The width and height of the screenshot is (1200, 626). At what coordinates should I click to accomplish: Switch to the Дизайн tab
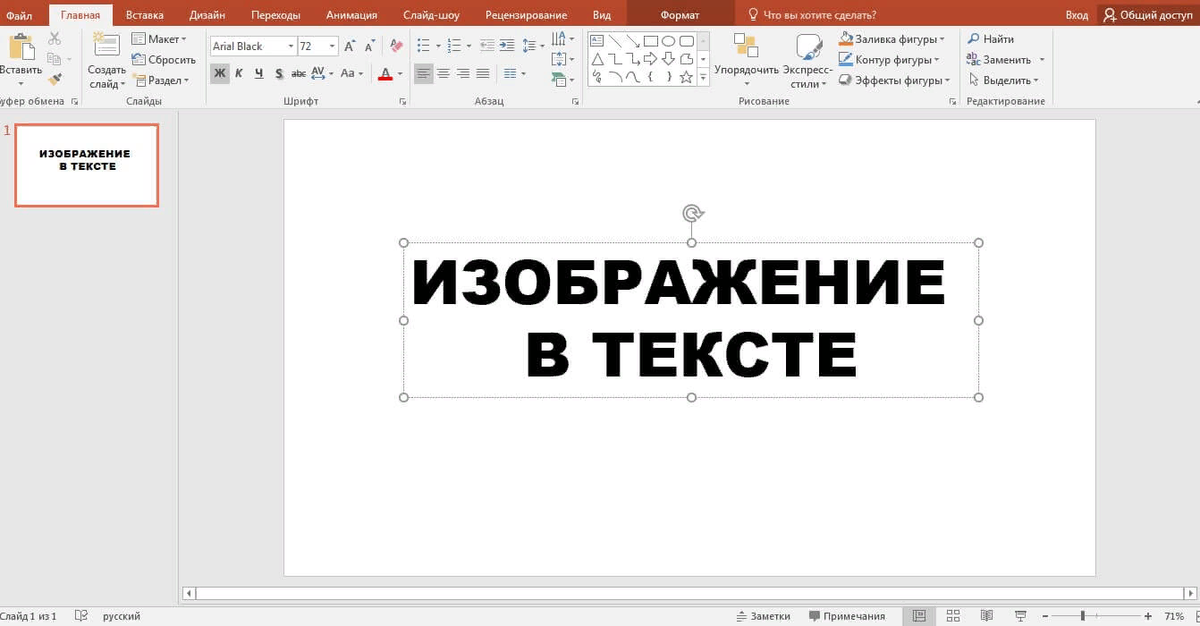point(206,15)
